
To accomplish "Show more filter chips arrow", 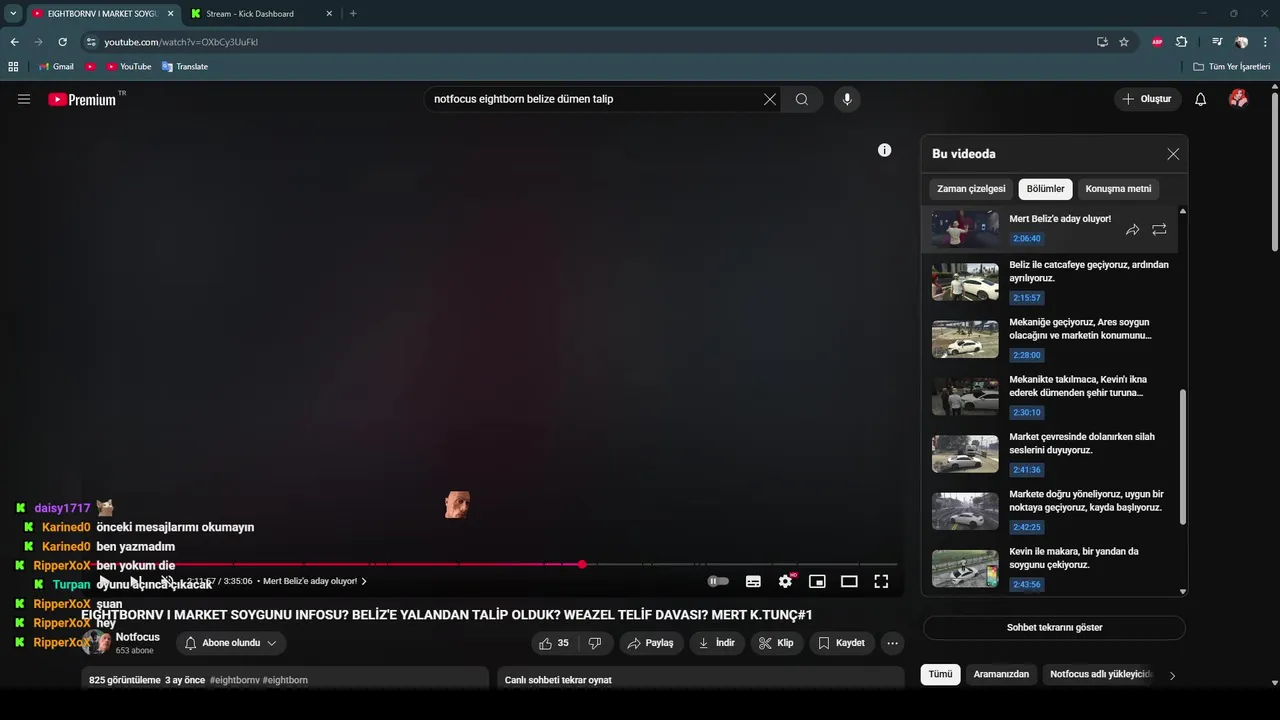I will pyautogui.click(x=1172, y=675).
